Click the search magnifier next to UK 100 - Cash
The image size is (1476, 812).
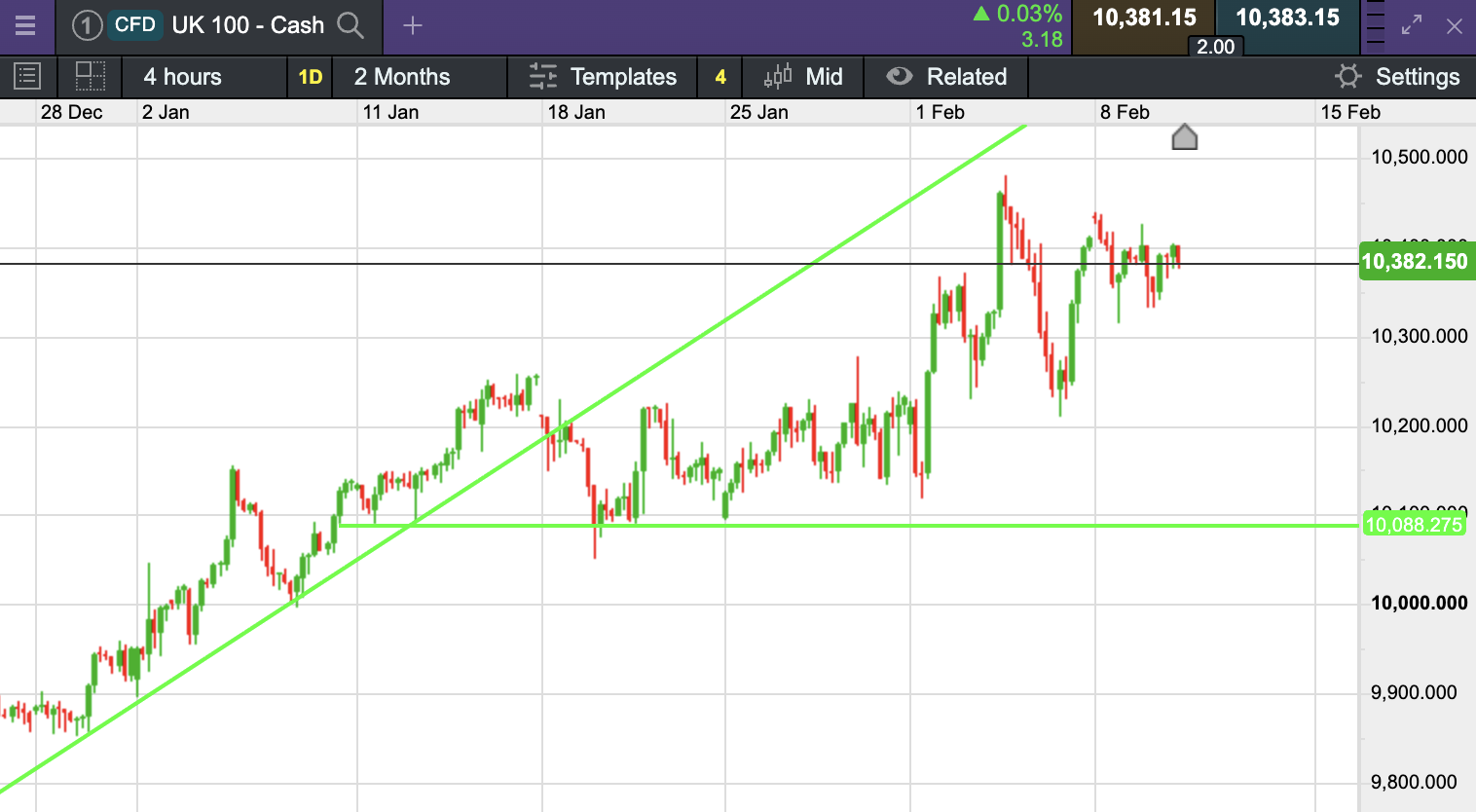click(351, 25)
